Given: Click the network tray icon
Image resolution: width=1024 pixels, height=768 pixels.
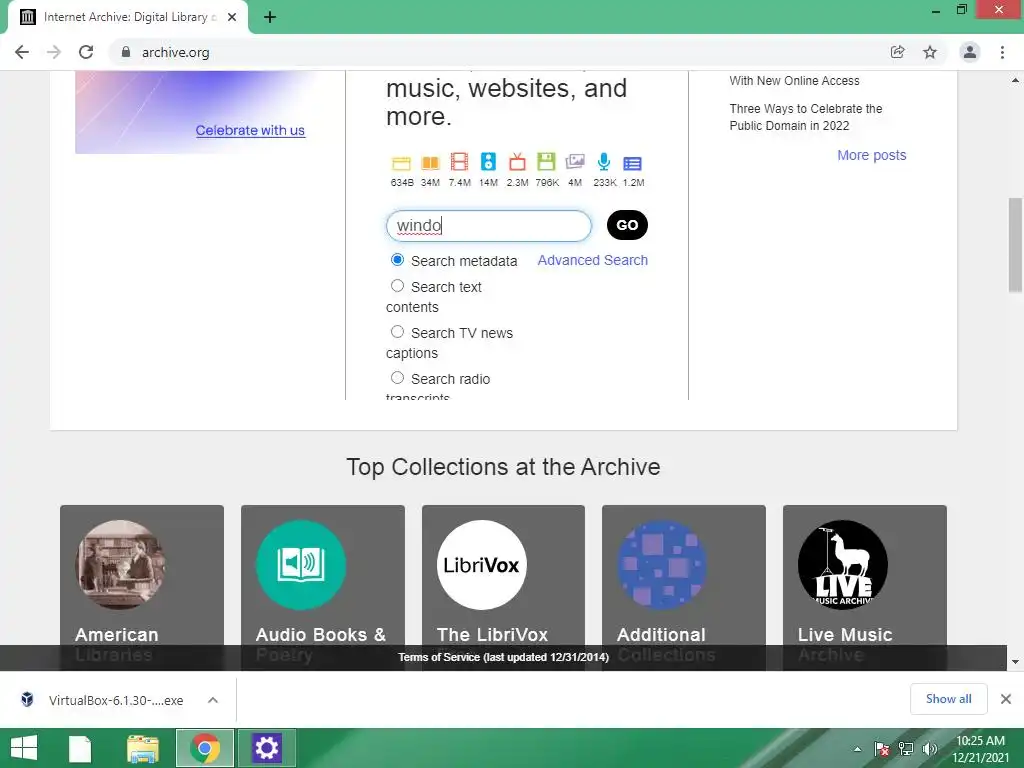Looking at the screenshot, I should [906, 748].
